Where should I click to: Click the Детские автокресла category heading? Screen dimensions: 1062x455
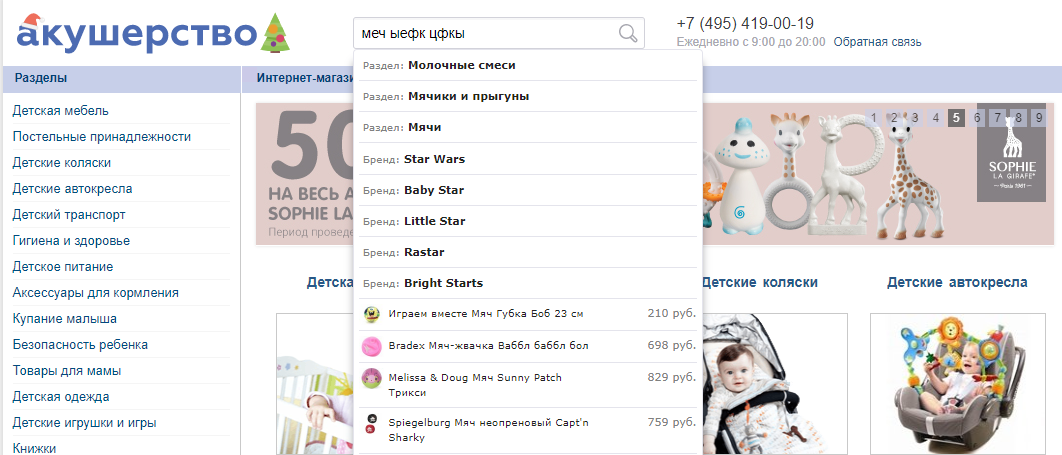pyautogui.click(x=957, y=282)
